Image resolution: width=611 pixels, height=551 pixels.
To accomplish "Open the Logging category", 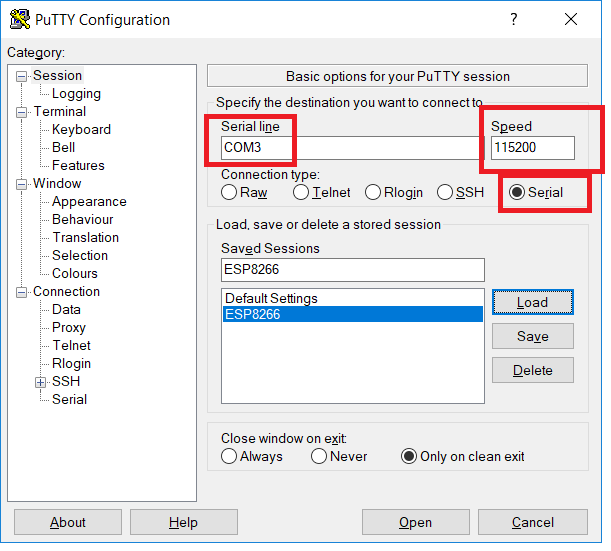I will point(76,94).
